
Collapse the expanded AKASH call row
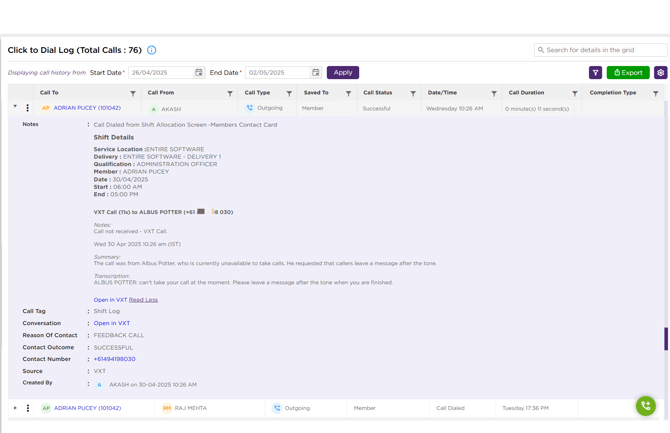(15, 106)
